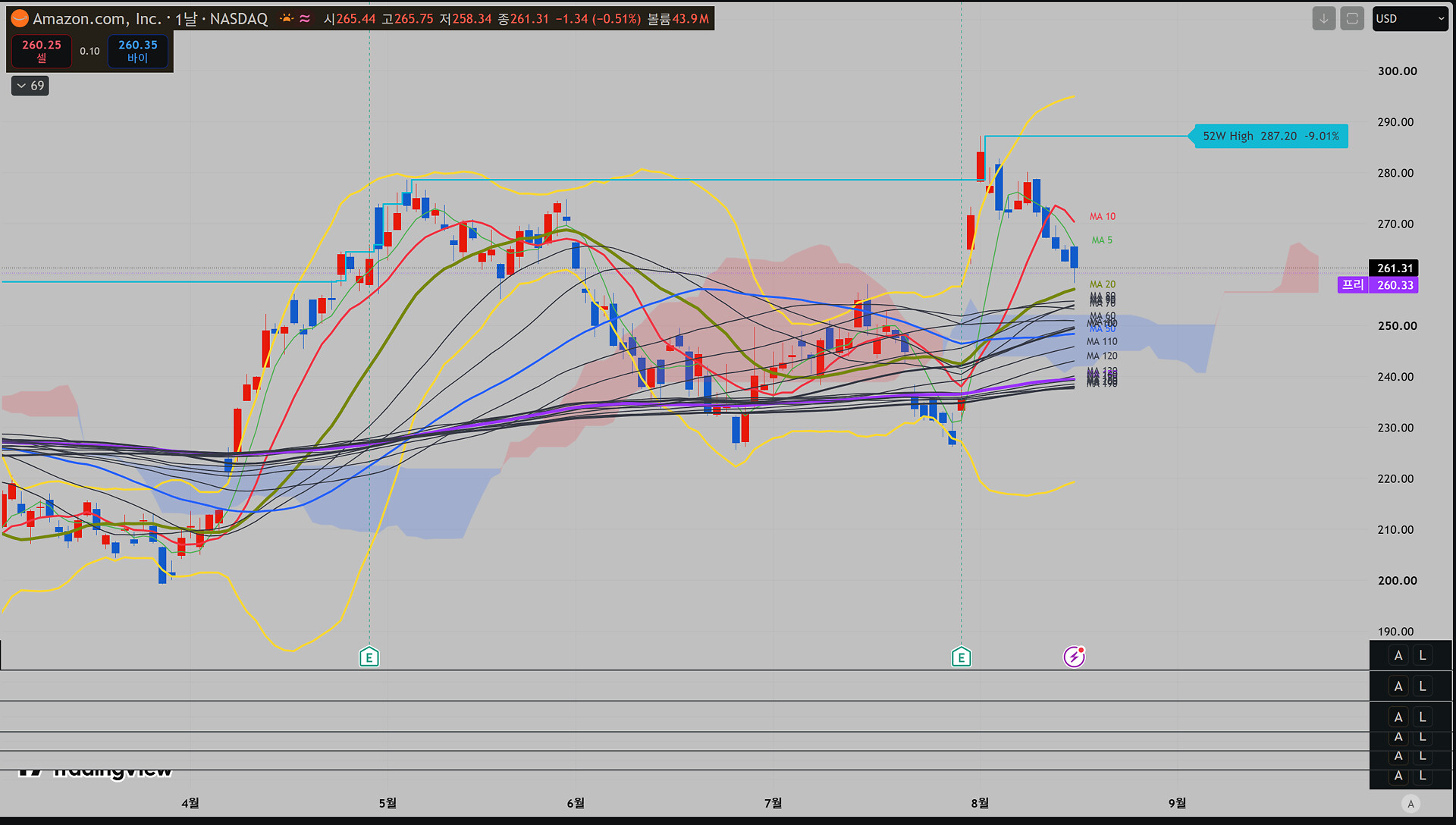This screenshot has height=825, width=1456.
Task: Click the 261.31 current price label
Action: coord(1394,268)
